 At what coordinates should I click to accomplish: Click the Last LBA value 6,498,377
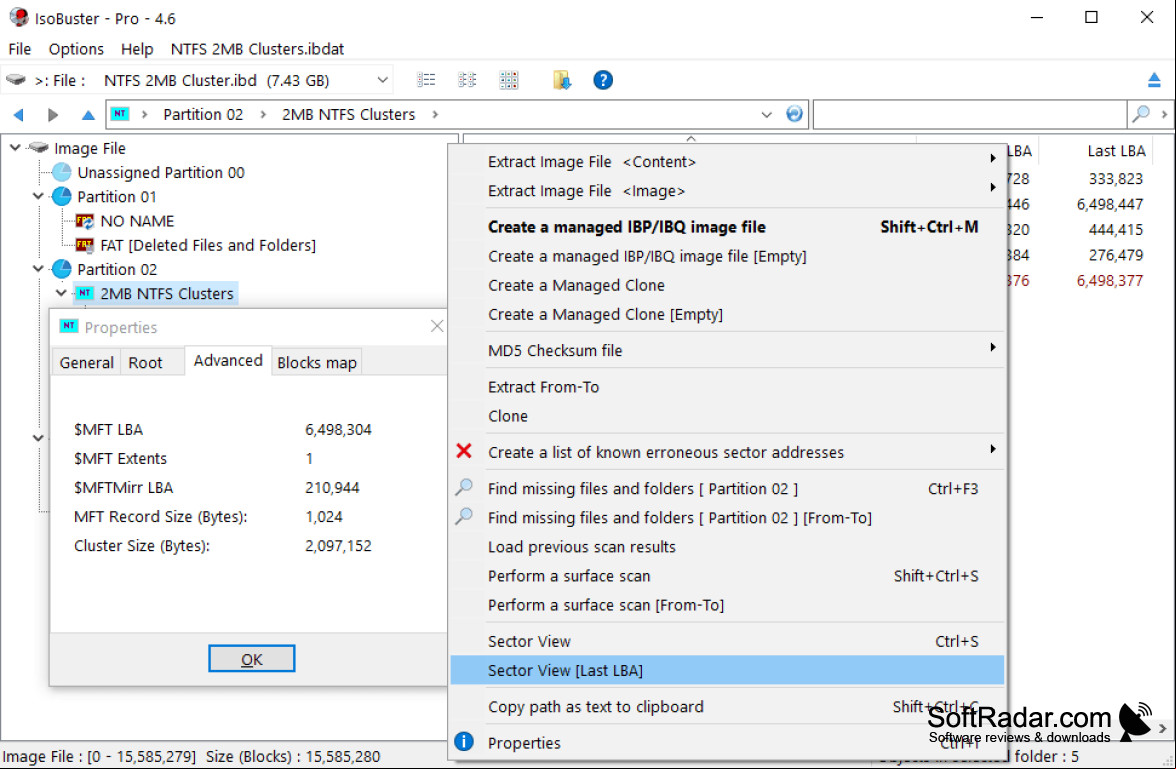(x=1109, y=281)
